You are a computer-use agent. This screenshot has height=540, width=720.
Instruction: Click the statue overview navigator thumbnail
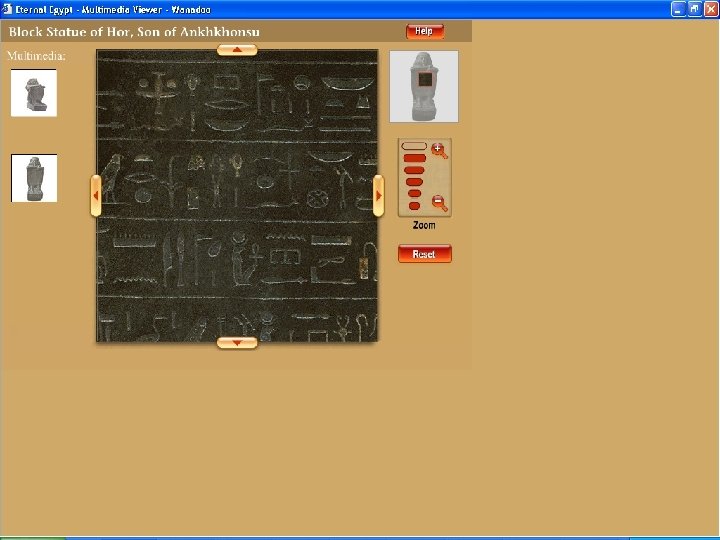click(x=424, y=86)
